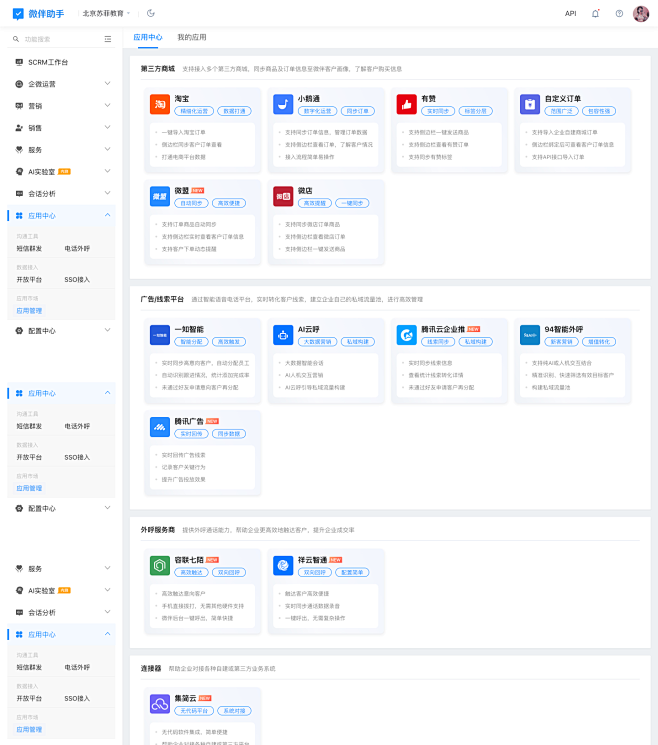Switch to the 我的应用 tab
658x745 pixels.
[192, 37]
